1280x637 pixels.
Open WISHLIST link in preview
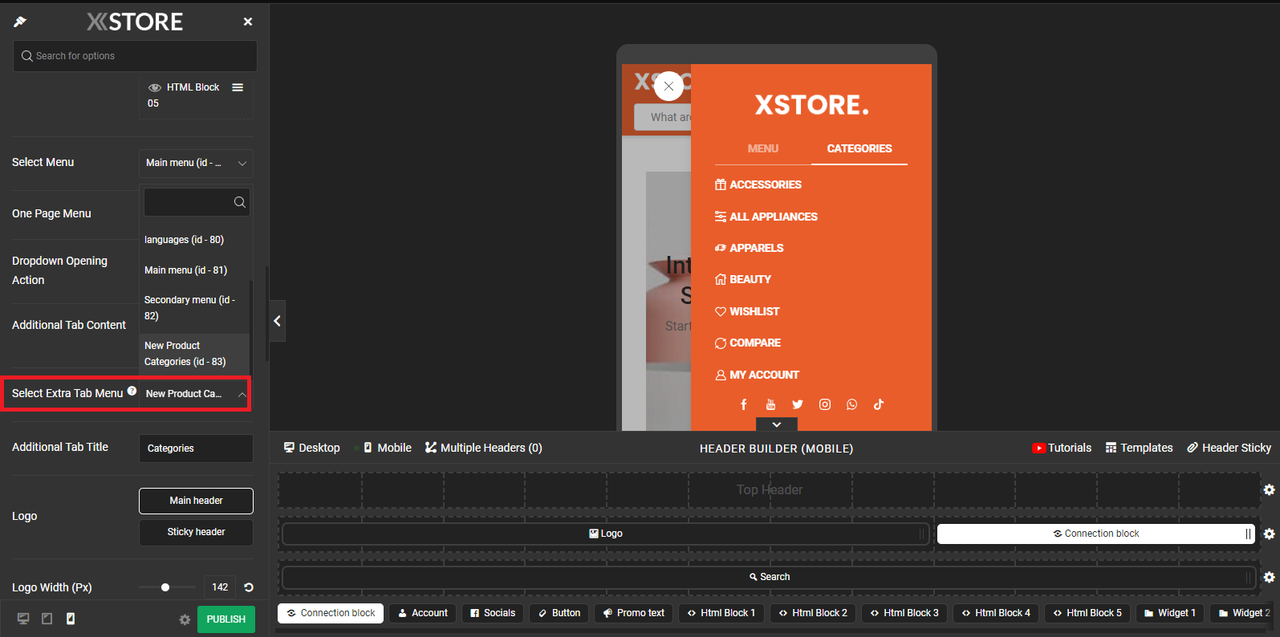[x=747, y=312]
